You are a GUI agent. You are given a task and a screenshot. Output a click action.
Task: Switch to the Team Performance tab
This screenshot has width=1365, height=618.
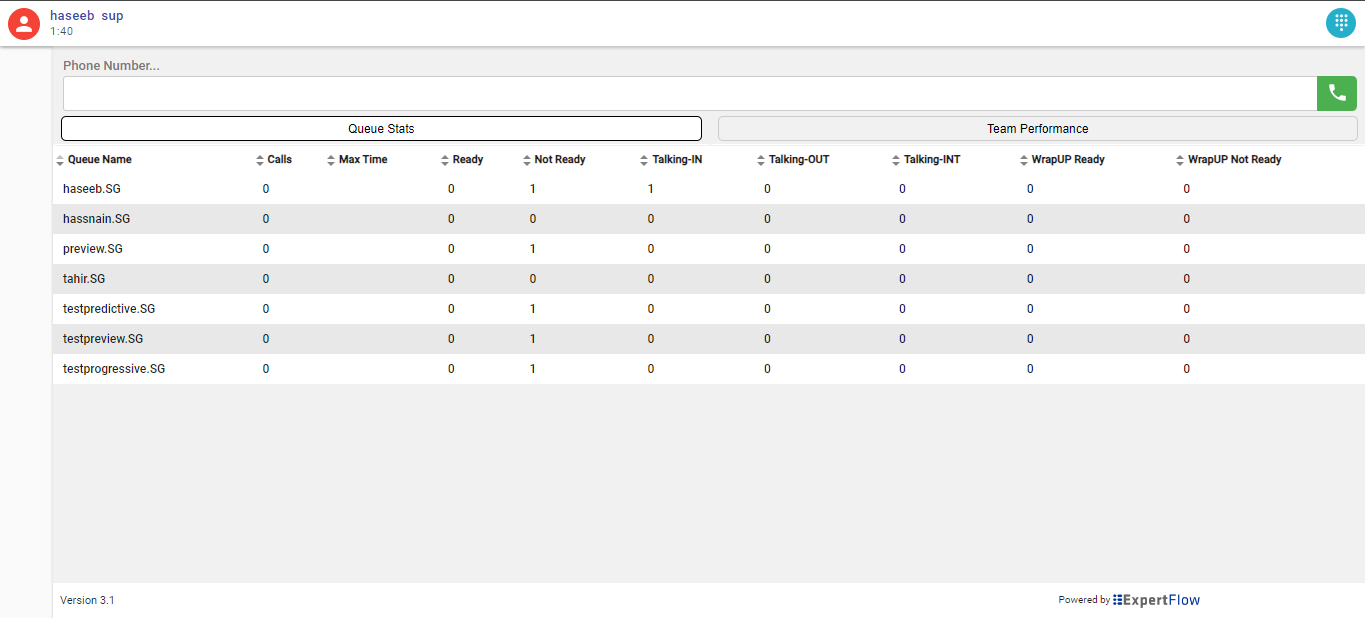tap(1037, 129)
